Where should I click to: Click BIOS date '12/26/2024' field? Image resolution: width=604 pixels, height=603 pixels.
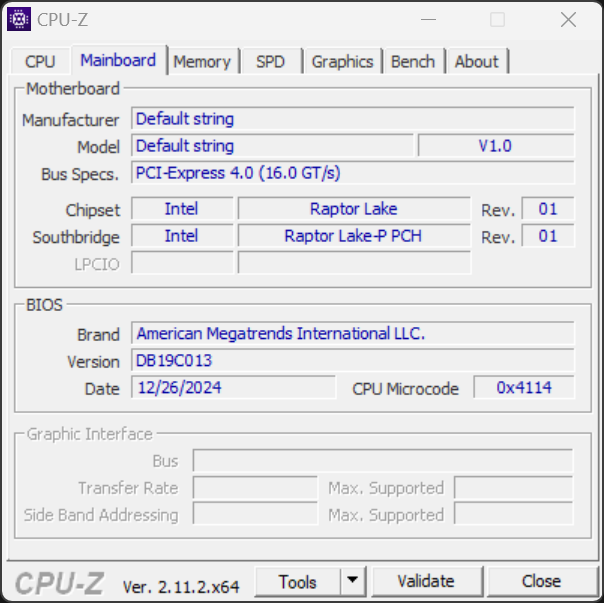233,387
